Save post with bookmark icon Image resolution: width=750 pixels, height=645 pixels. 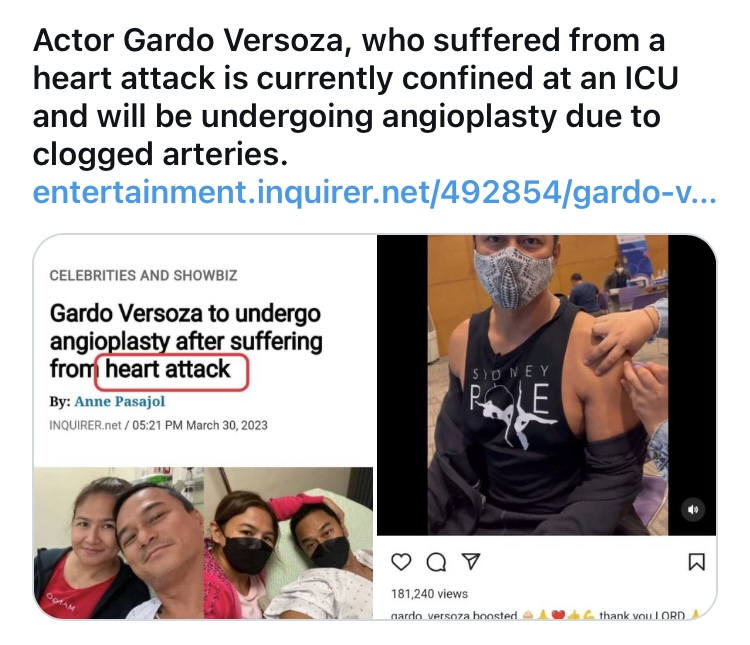pyautogui.click(x=696, y=562)
